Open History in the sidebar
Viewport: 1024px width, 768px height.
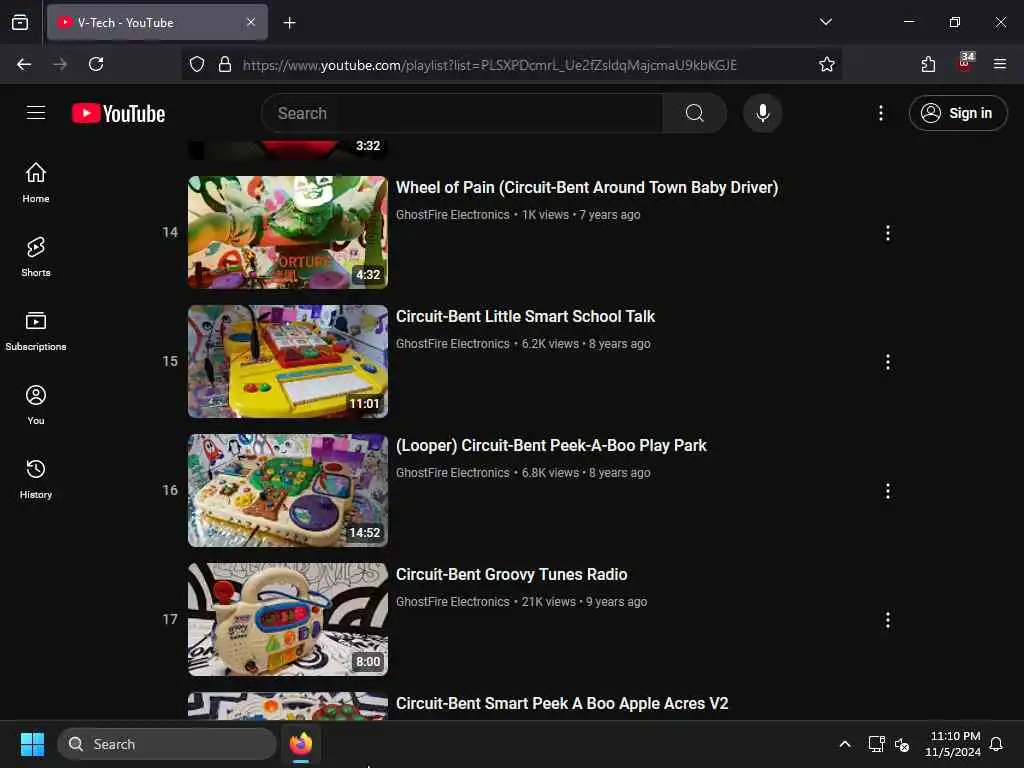click(x=36, y=479)
